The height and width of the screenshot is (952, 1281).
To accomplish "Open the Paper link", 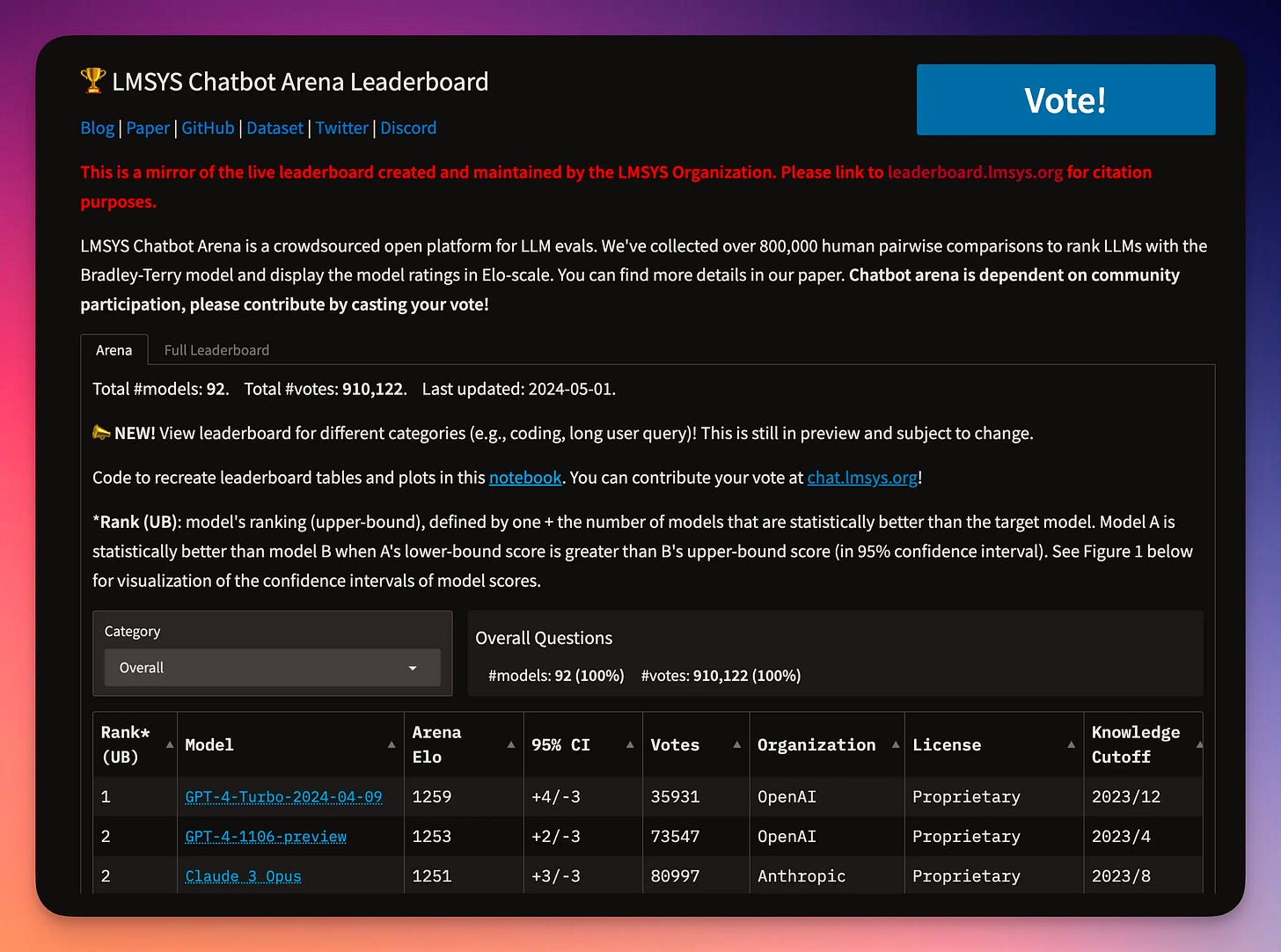I will pos(148,128).
